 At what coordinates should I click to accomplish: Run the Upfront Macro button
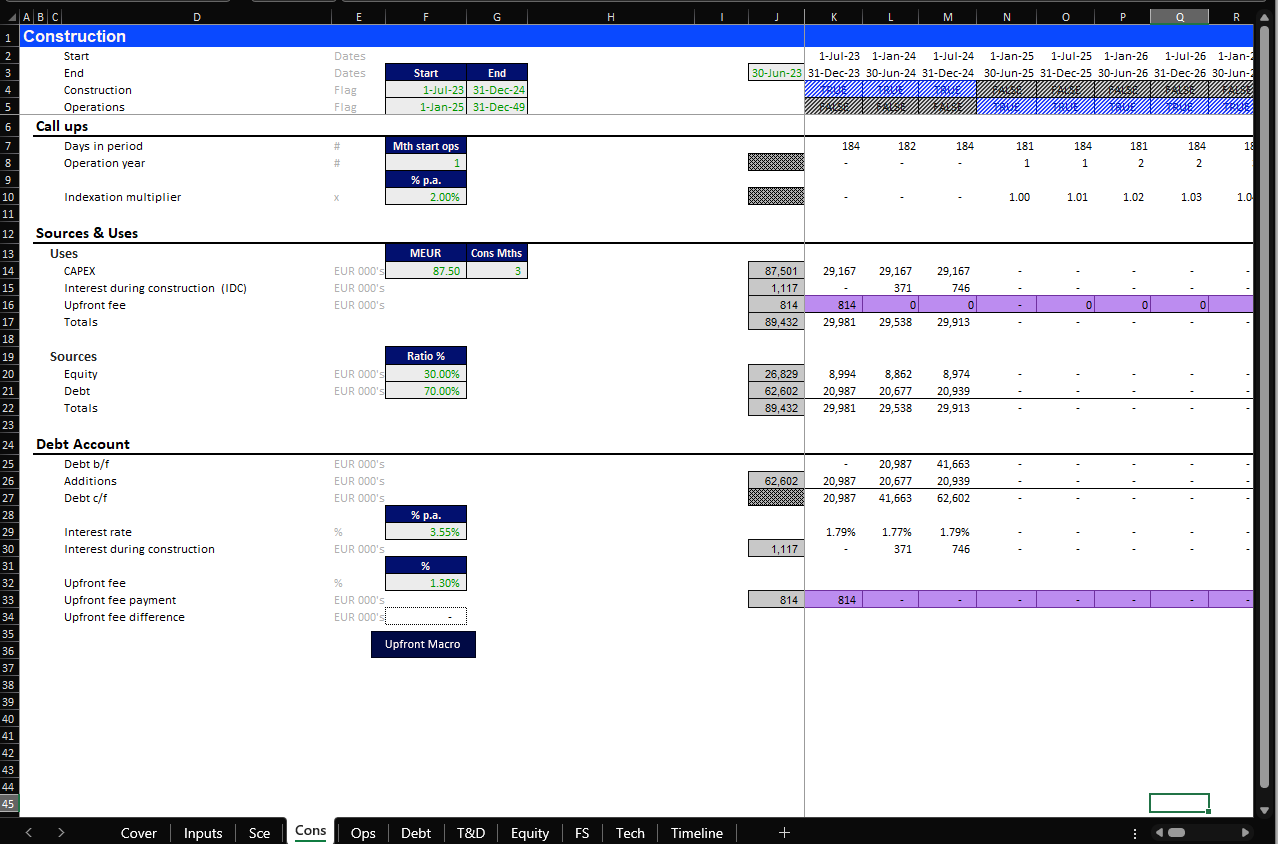423,644
